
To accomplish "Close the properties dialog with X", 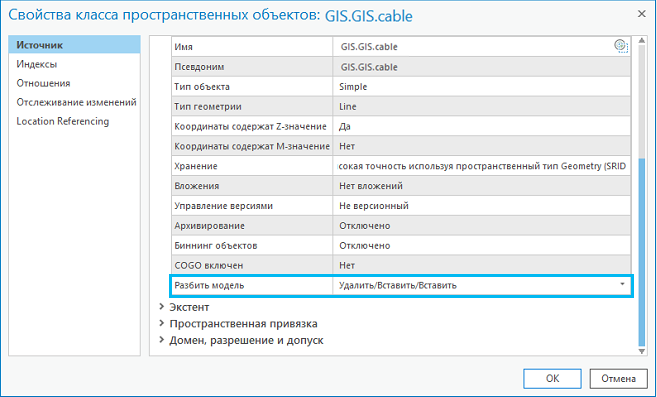I will (641, 14).
